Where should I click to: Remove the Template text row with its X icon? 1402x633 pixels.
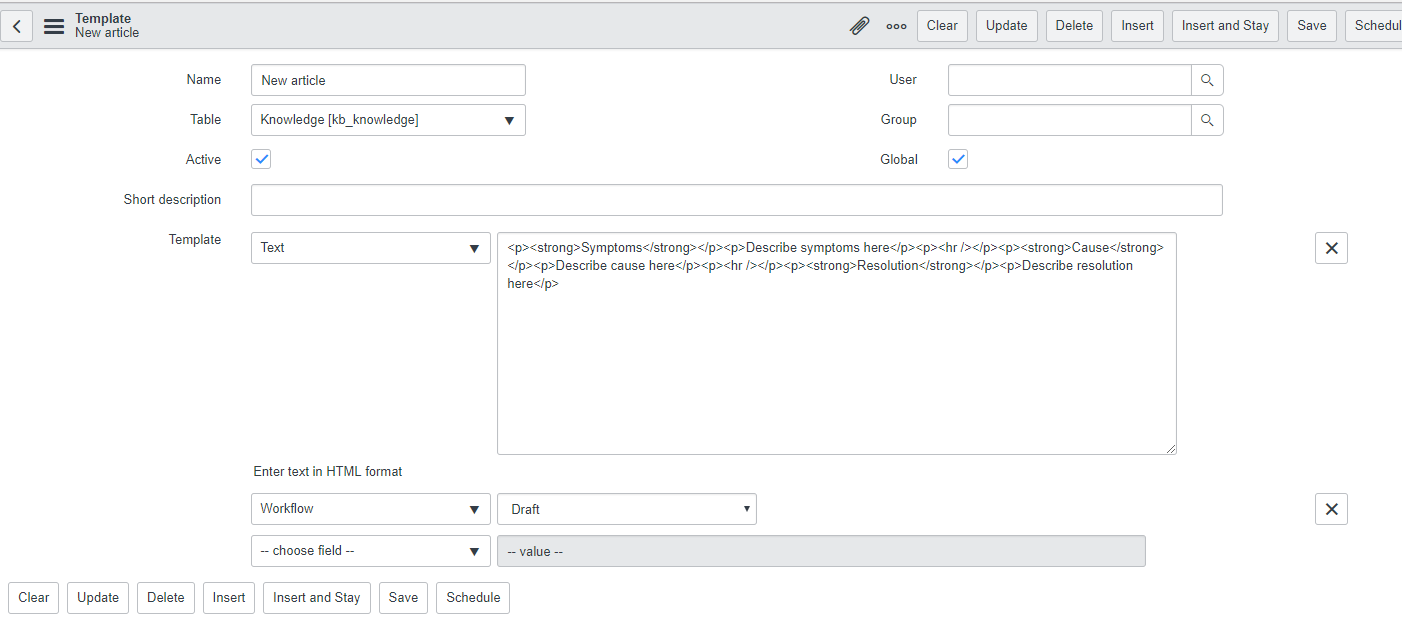[x=1331, y=247]
